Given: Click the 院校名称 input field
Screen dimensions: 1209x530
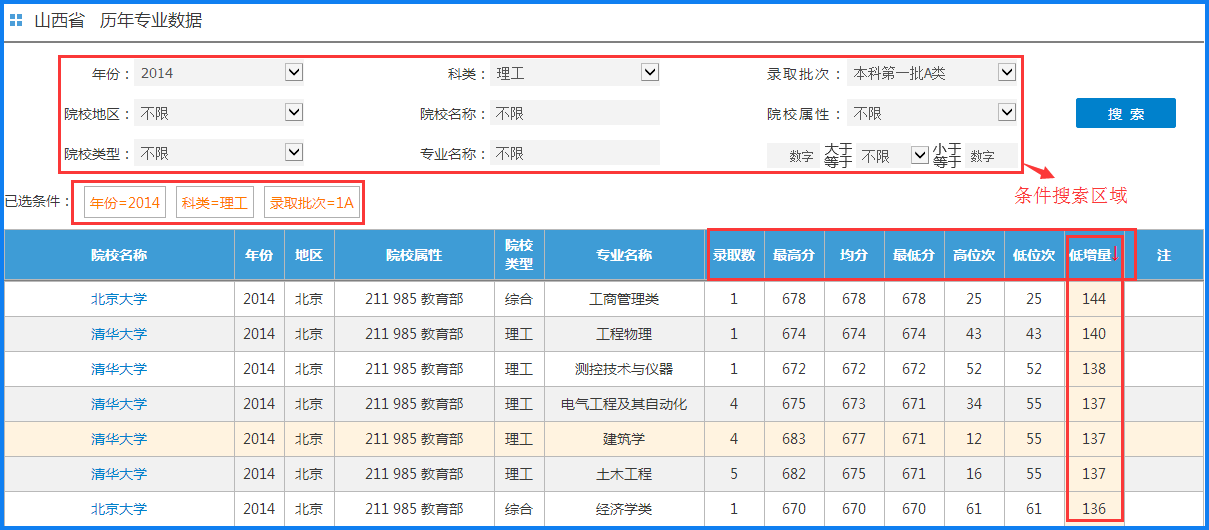Looking at the screenshot, I should tap(575, 113).
